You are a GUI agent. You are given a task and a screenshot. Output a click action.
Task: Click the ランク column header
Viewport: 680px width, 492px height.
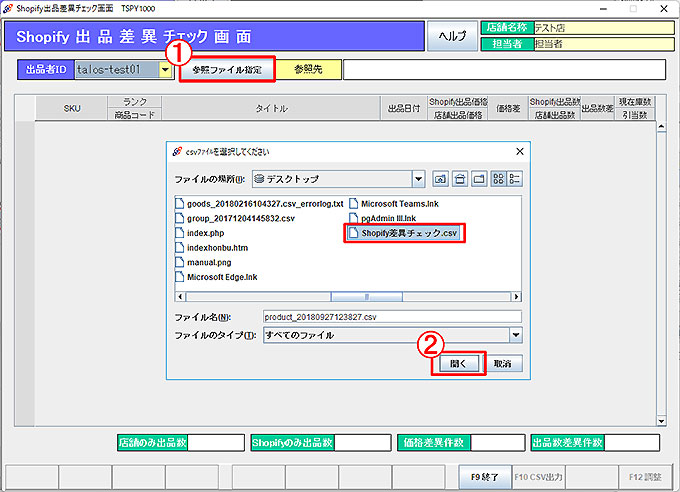coord(134,102)
